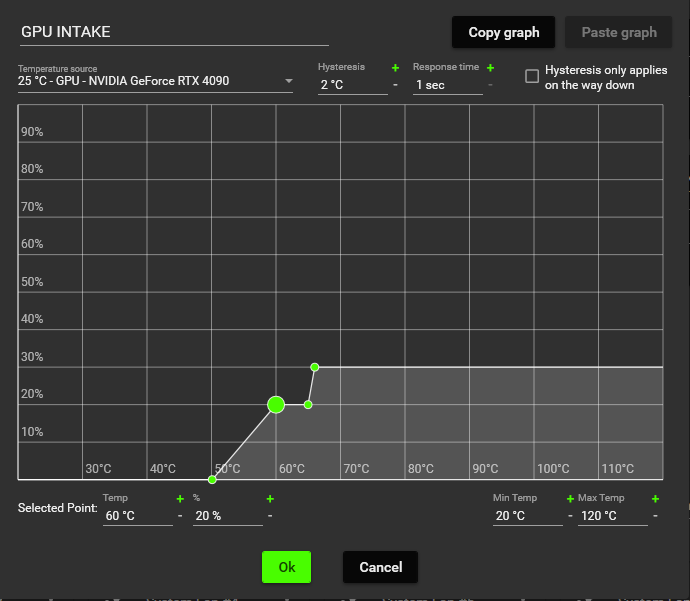690x601 pixels.
Task: Edit the Hysteresis 2 °C field
Action: pyautogui.click(x=353, y=85)
